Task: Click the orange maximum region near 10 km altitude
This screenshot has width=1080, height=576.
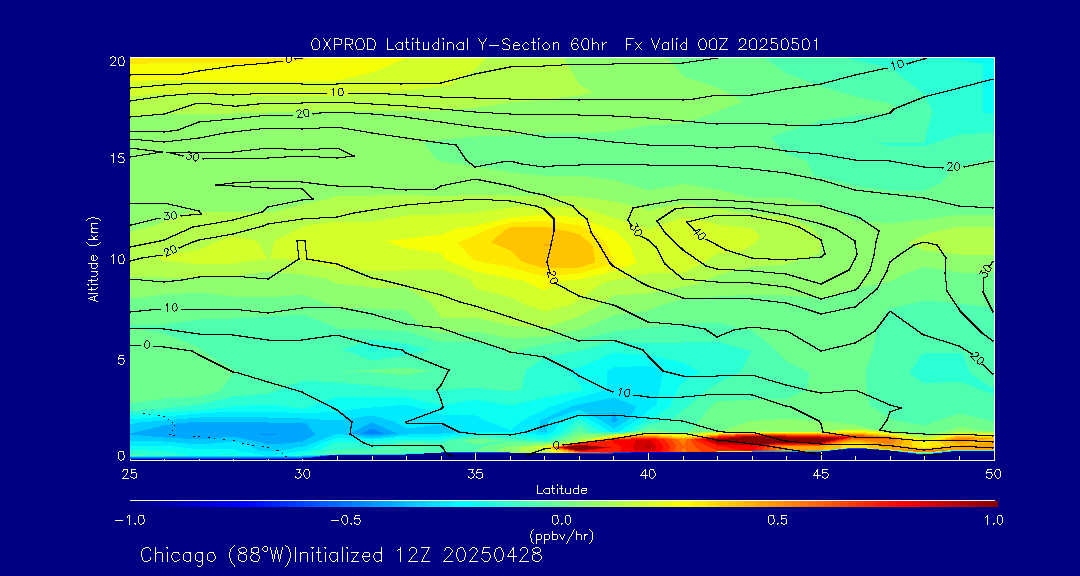Action: (544, 247)
